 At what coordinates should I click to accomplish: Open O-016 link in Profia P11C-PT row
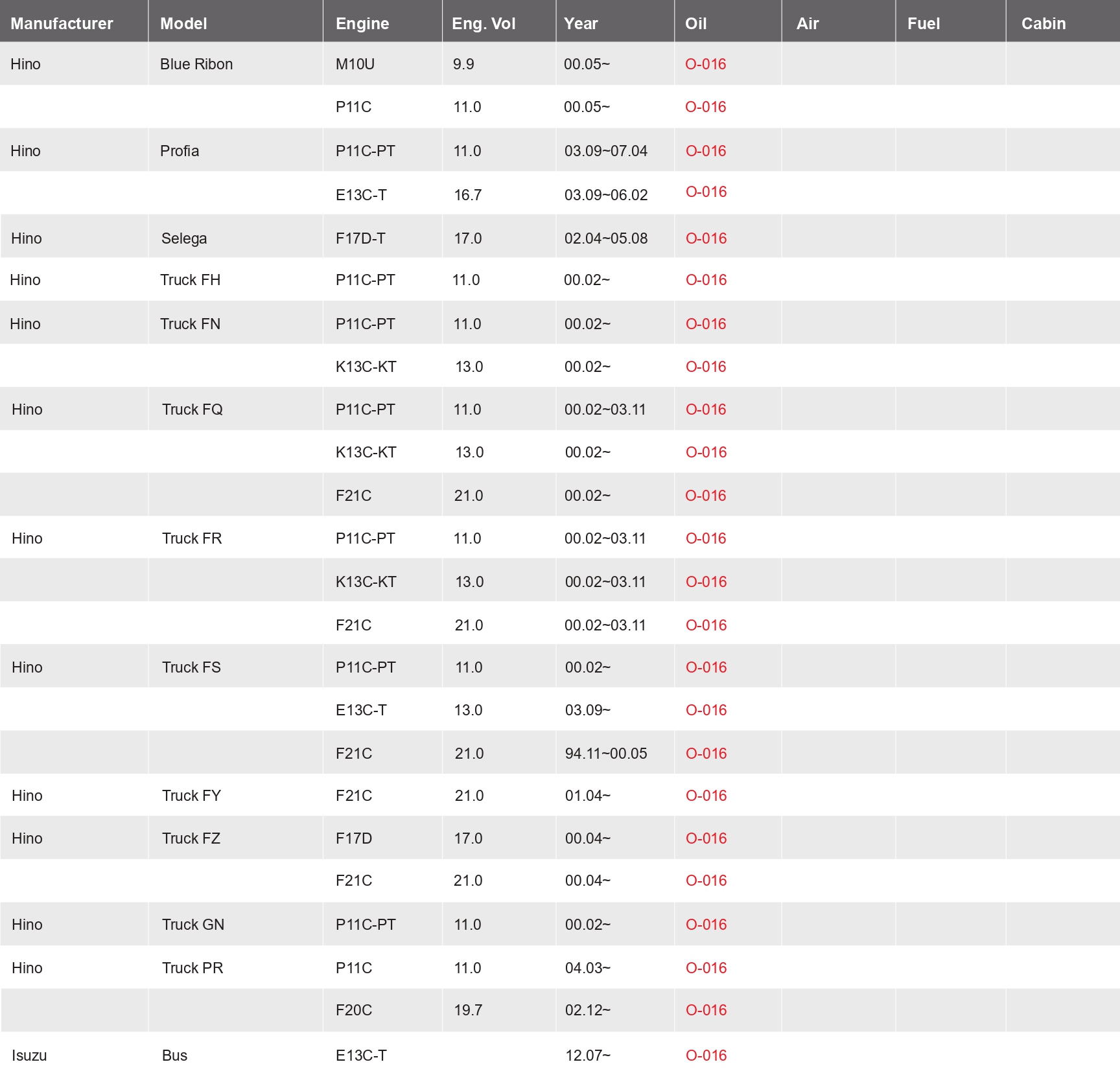(706, 151)
